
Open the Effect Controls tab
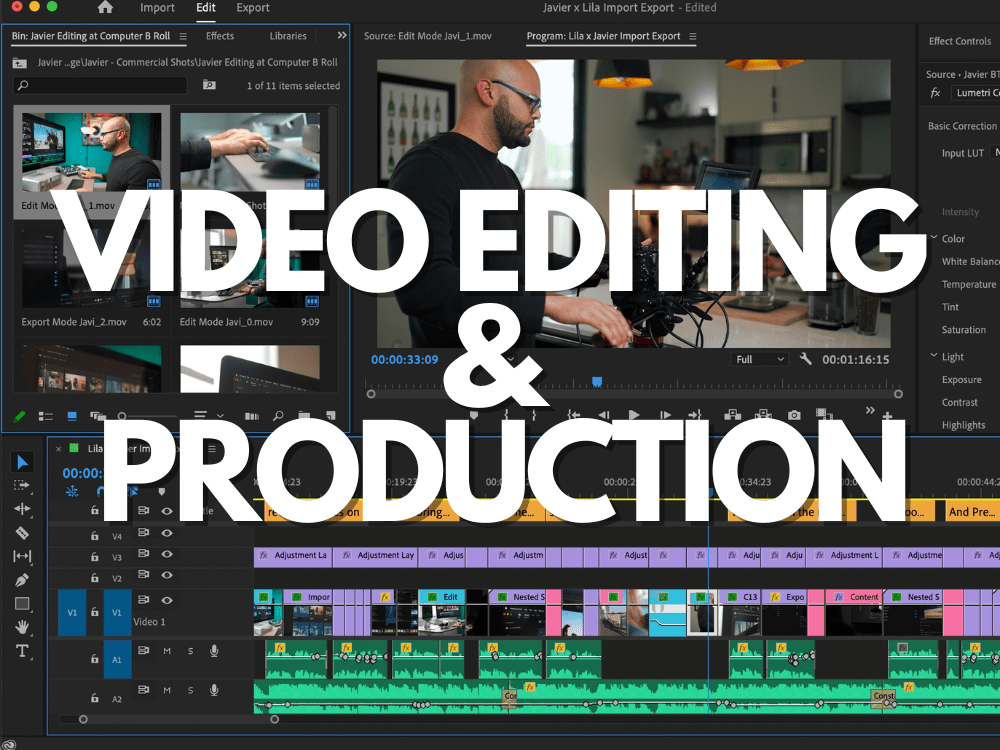pos(960,41)
